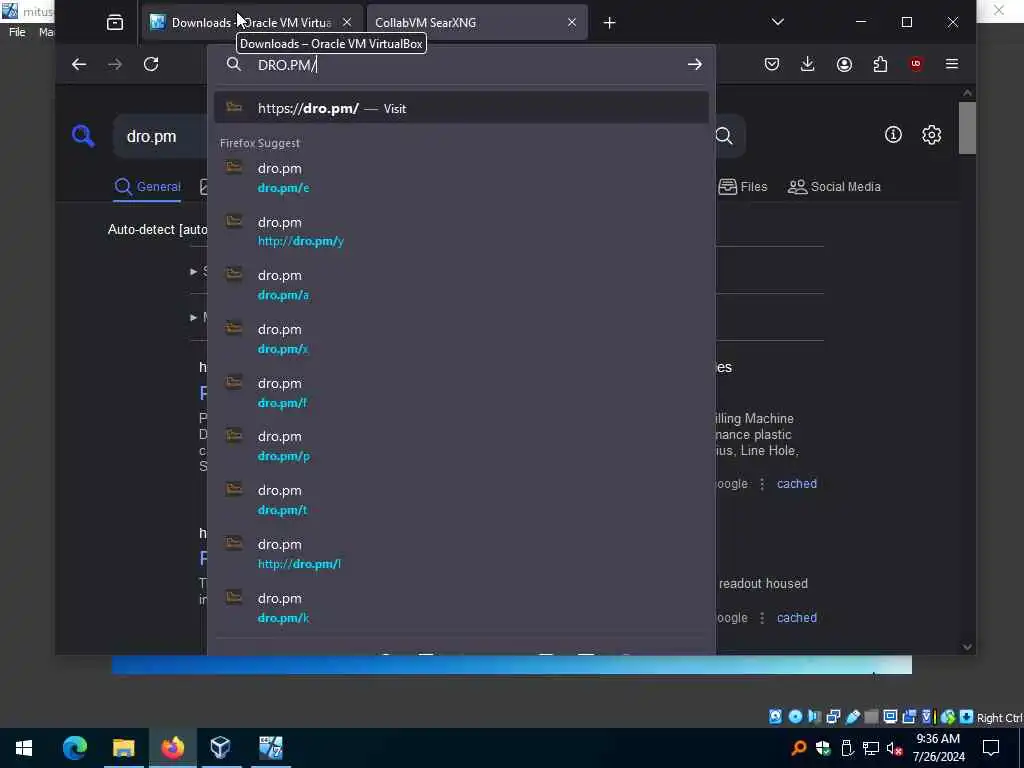Open the Firefox View icon

click(115, 23)
